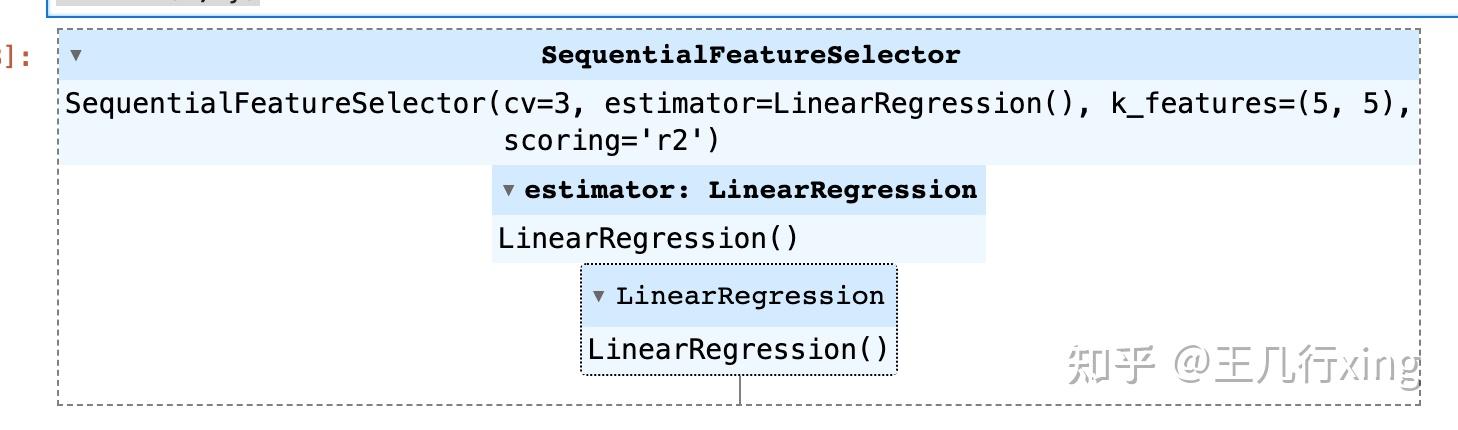Click the scoring='r2' line
Viewport: 1458px width, 430px height.
click(611, 140)
